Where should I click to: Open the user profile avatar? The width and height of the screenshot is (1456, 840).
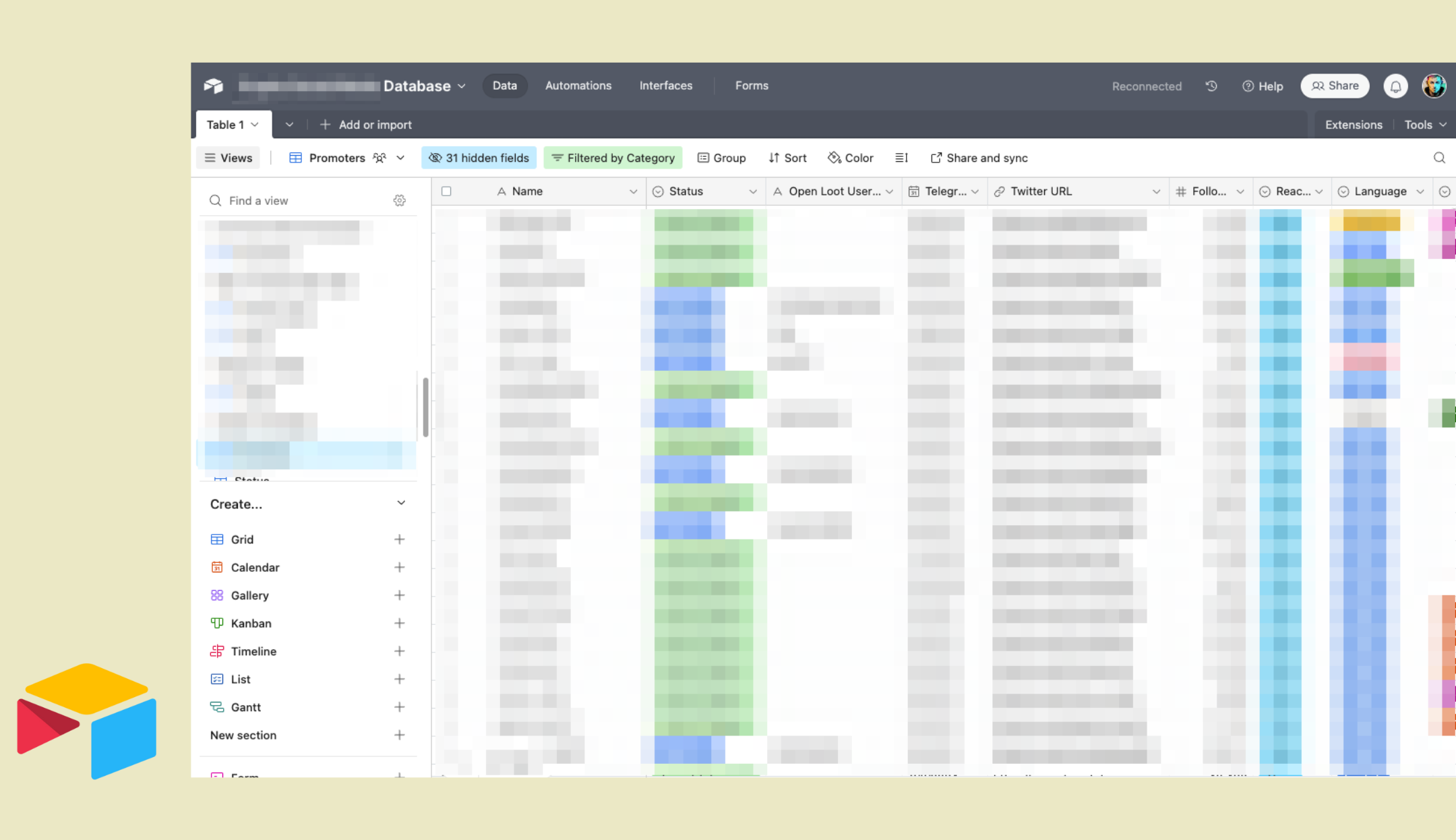point(1434,86)
